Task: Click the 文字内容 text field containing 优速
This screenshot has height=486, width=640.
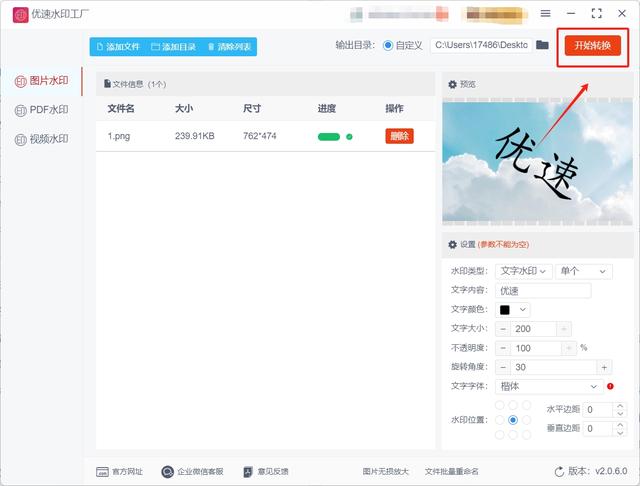Action: click(543, 291)
